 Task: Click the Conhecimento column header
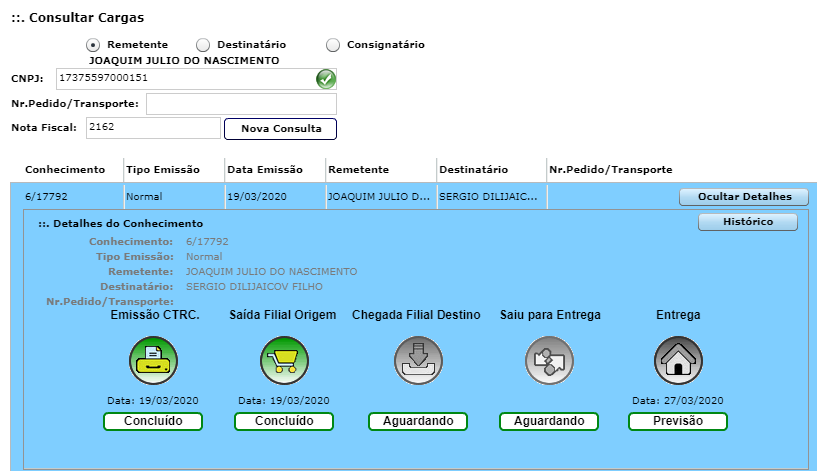pyautogui.click(x=65, y=170)
